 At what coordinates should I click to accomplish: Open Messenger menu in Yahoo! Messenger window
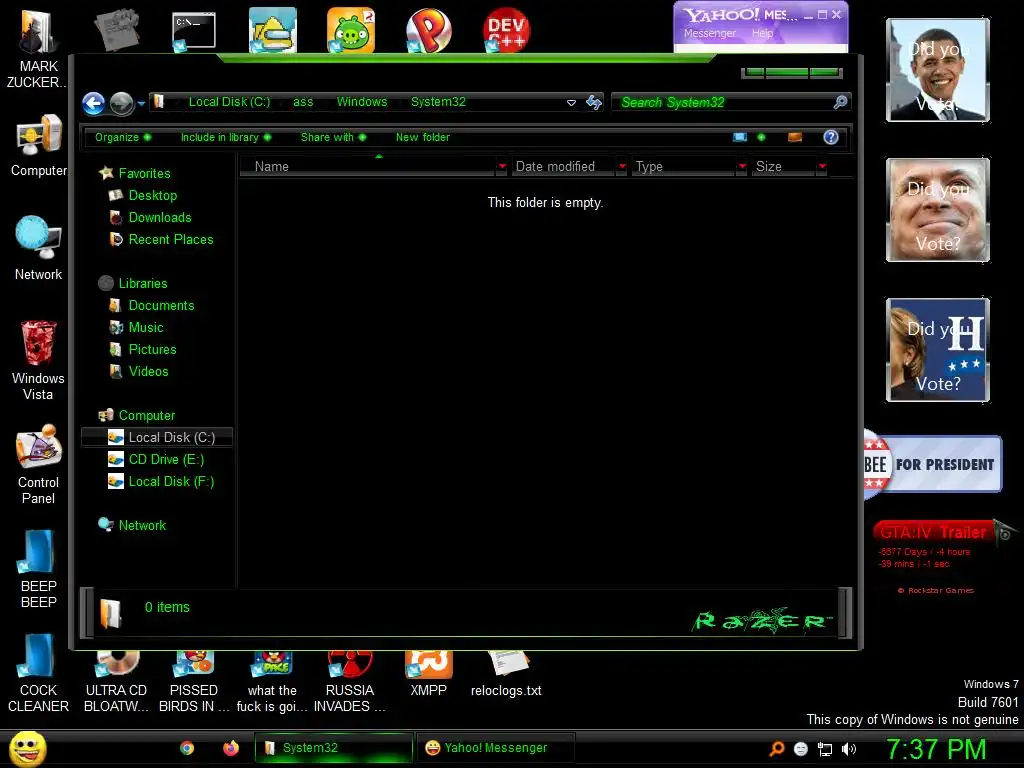[x=709, y=33]
